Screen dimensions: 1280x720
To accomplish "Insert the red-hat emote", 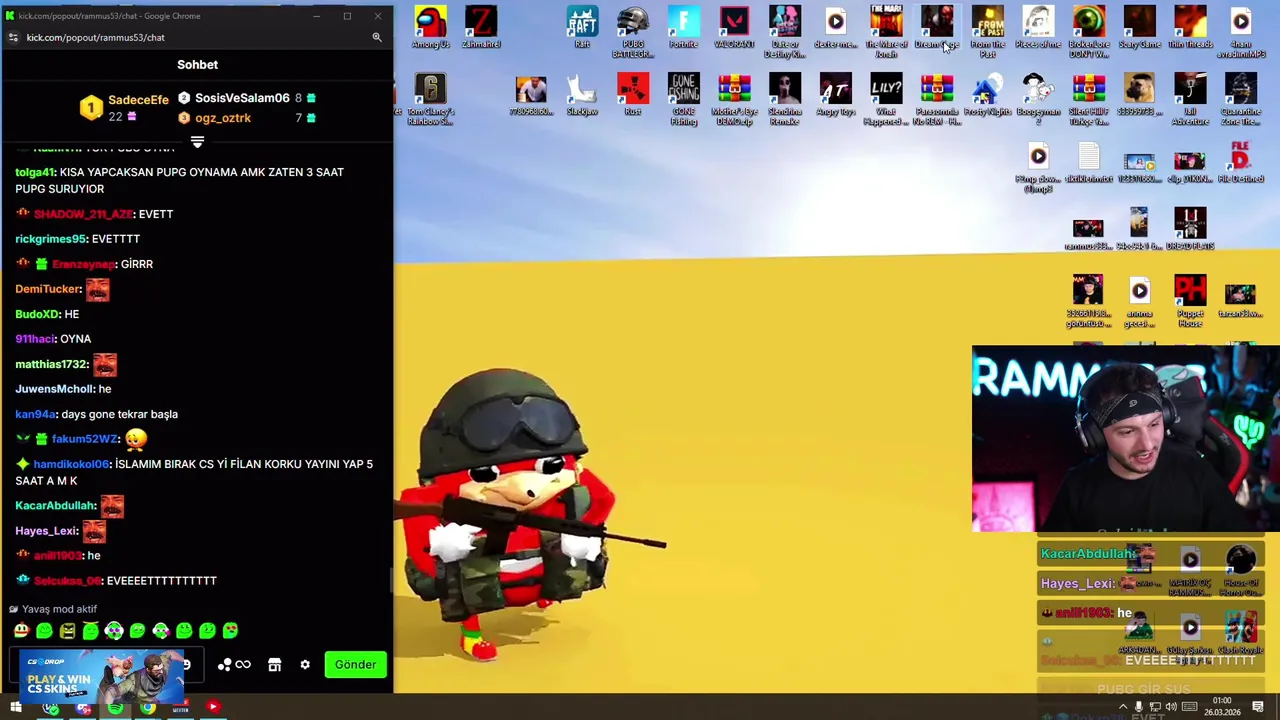I will tap(20, 631).
